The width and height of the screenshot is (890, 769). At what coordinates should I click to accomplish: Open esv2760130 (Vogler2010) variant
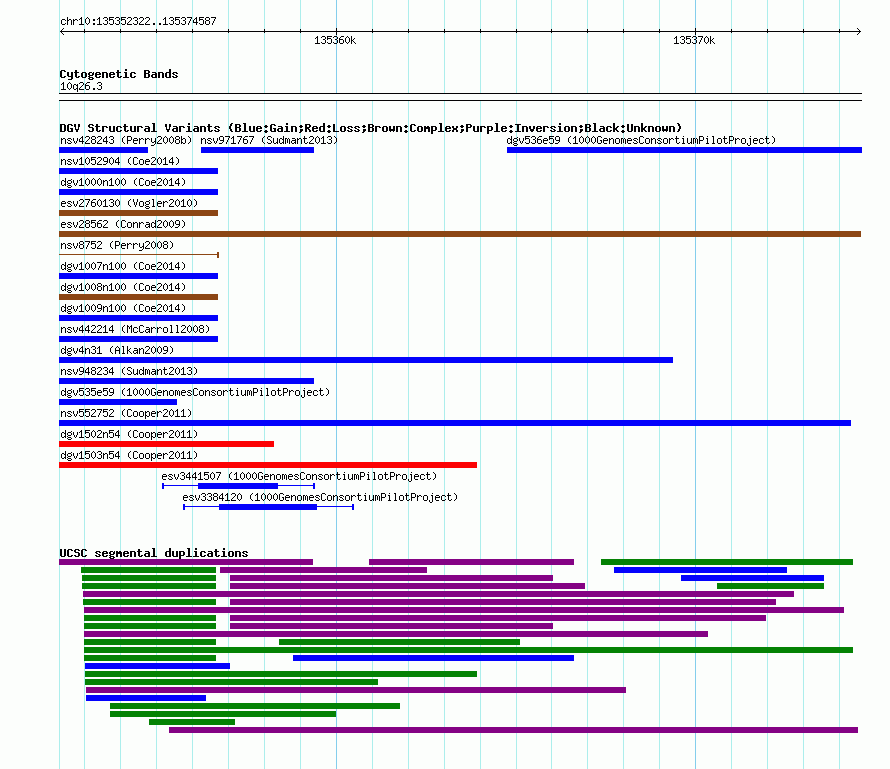click(129, 203)
